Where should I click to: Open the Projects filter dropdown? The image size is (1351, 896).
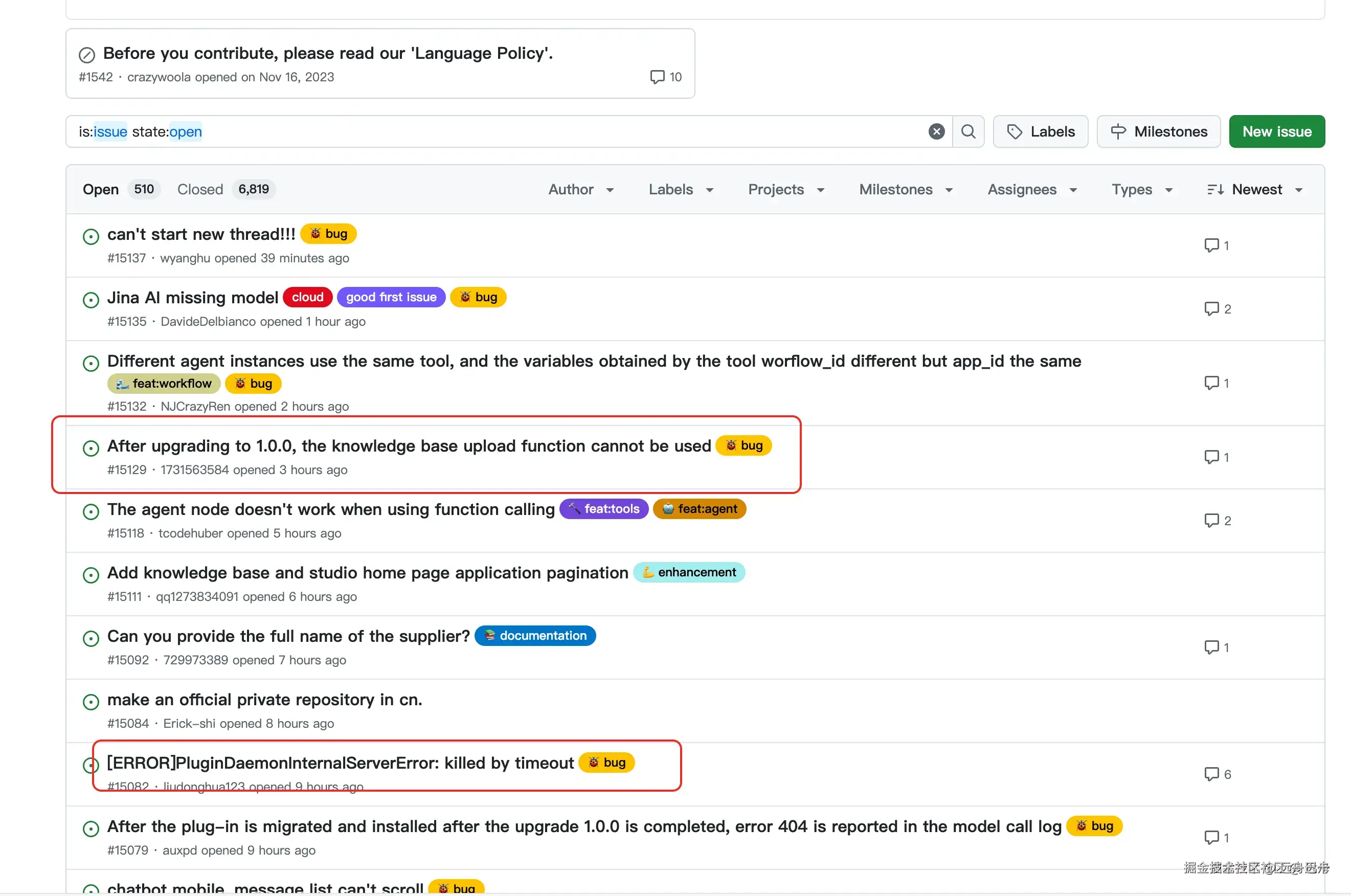pyautogui.click(x=785, y=189)
